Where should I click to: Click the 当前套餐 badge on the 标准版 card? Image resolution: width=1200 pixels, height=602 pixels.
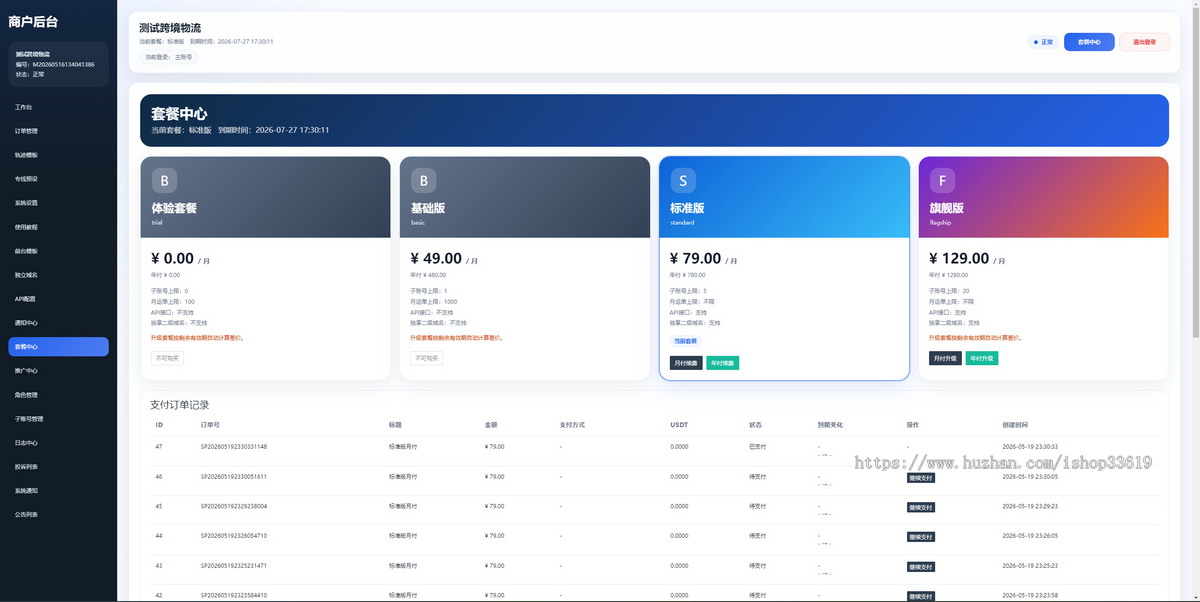click(x=686, y=341)
